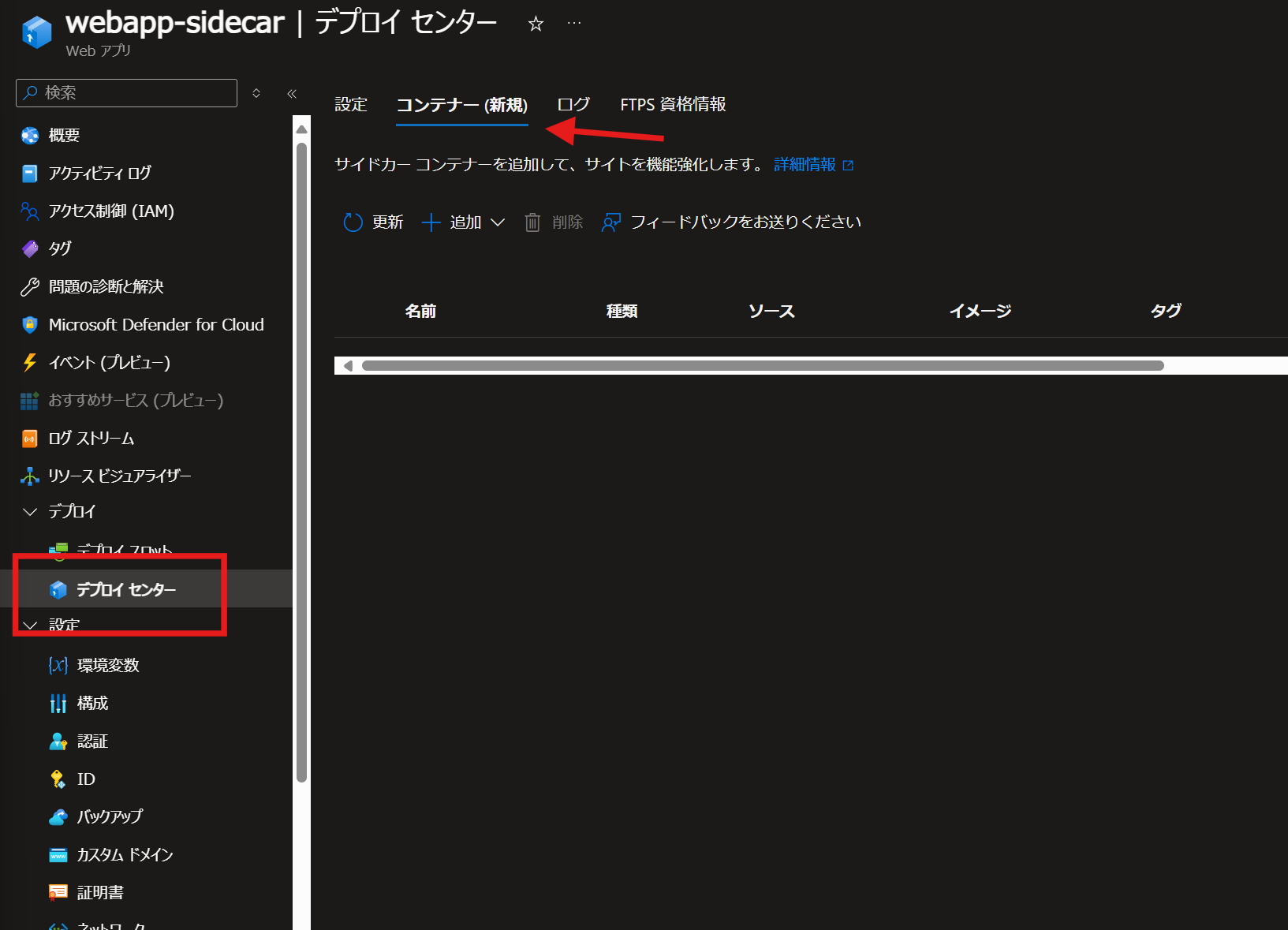Sort by the 種類 column header
This screenshot has width=1288, height=930.
(622, 312)
